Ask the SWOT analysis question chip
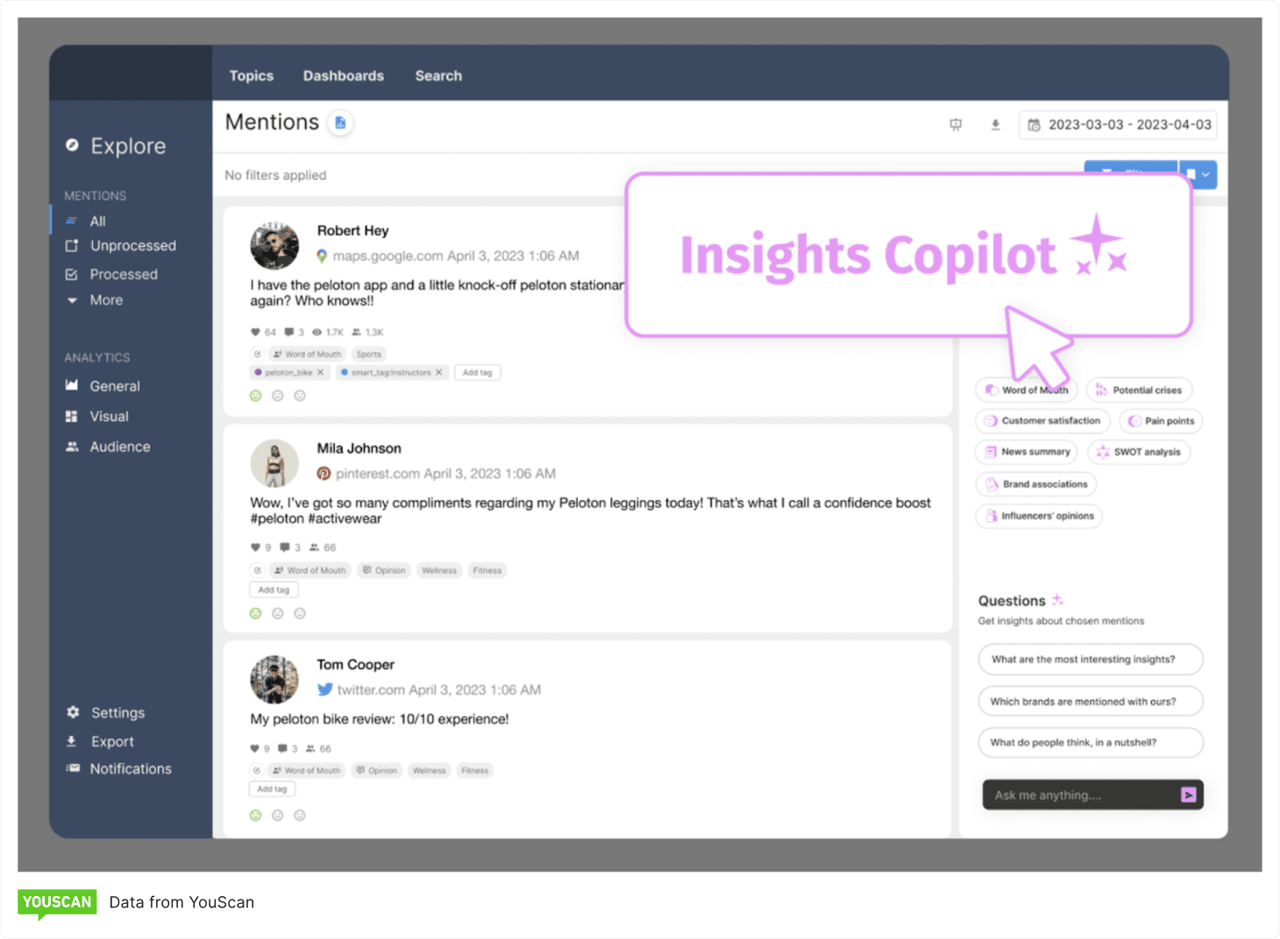The width and height of the screenshot is (1280, 939). click(1139, 452)
